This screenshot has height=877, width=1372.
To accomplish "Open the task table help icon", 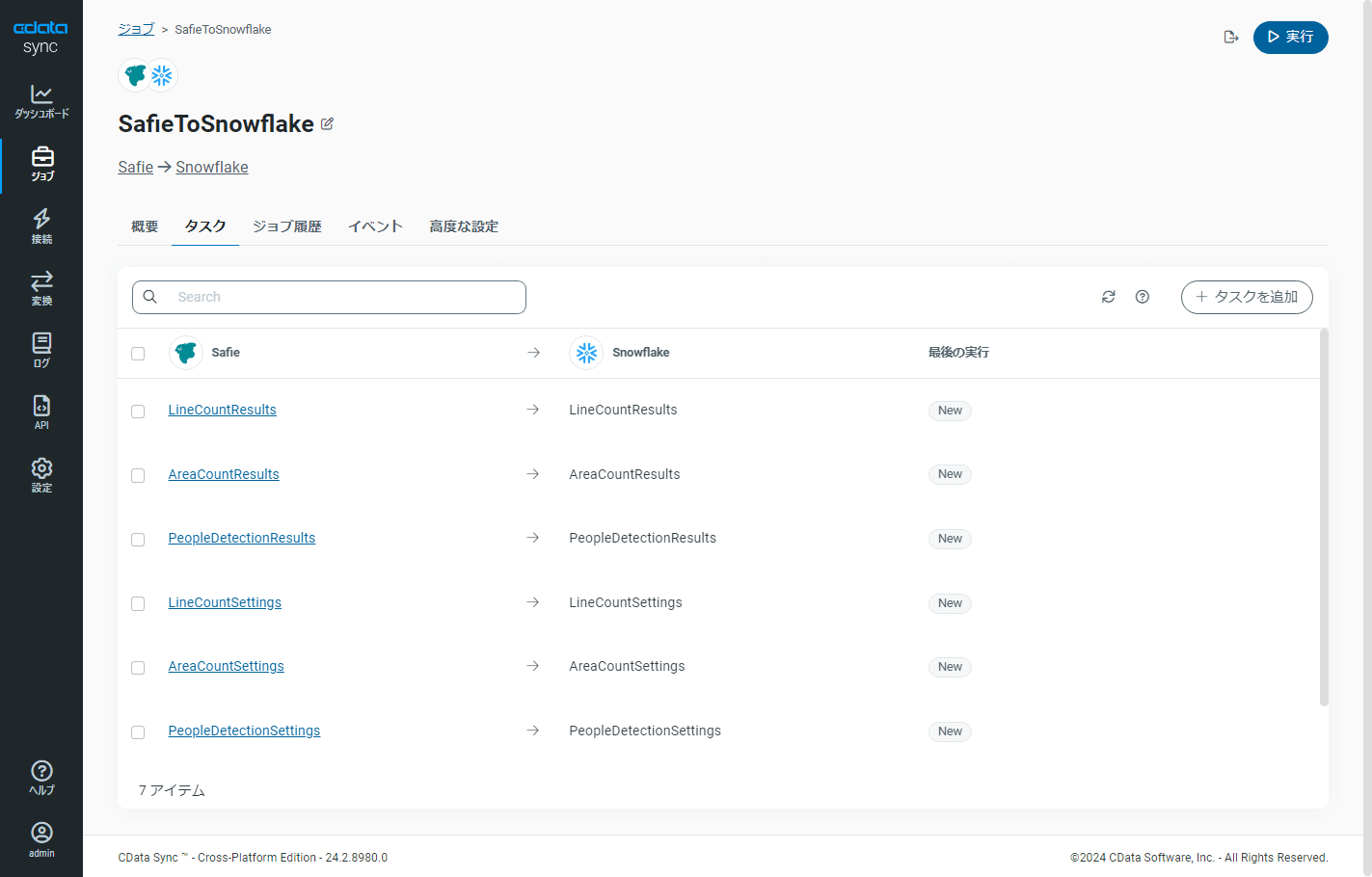I will 1143,297.
